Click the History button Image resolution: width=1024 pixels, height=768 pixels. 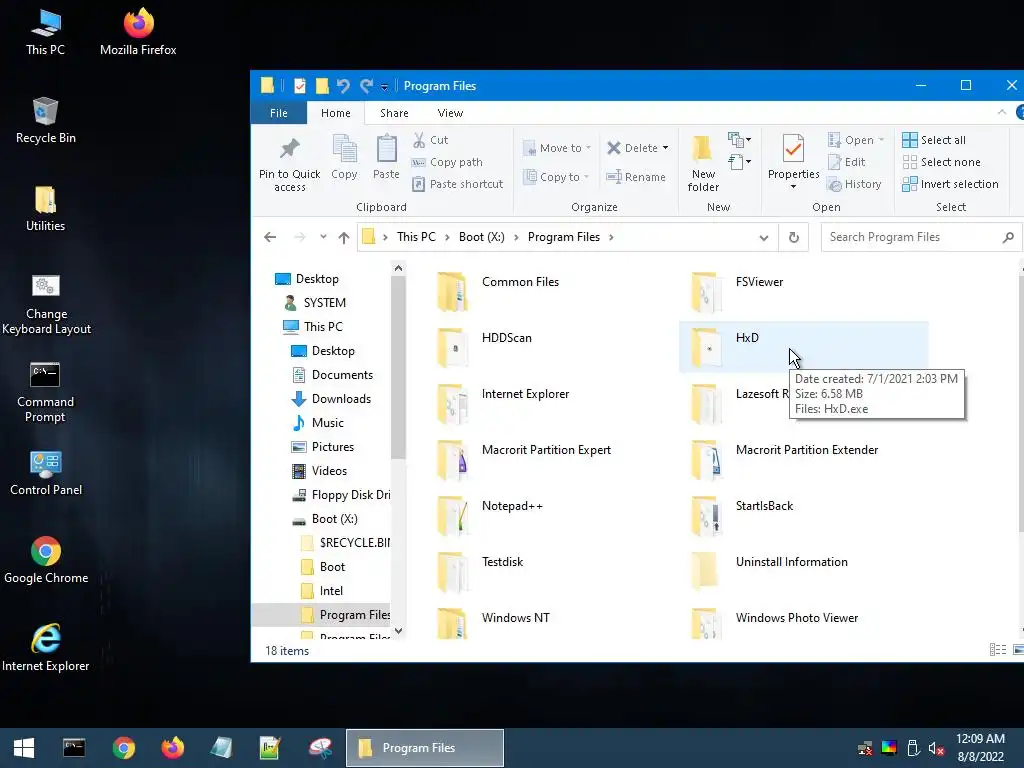coord(854,184)
